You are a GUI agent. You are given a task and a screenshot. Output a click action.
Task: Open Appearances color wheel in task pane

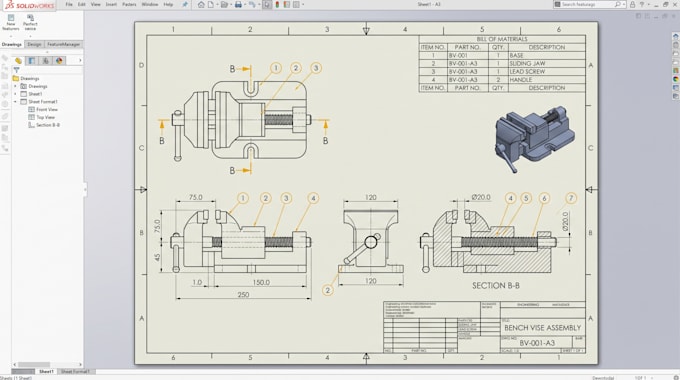coord(676,79)
